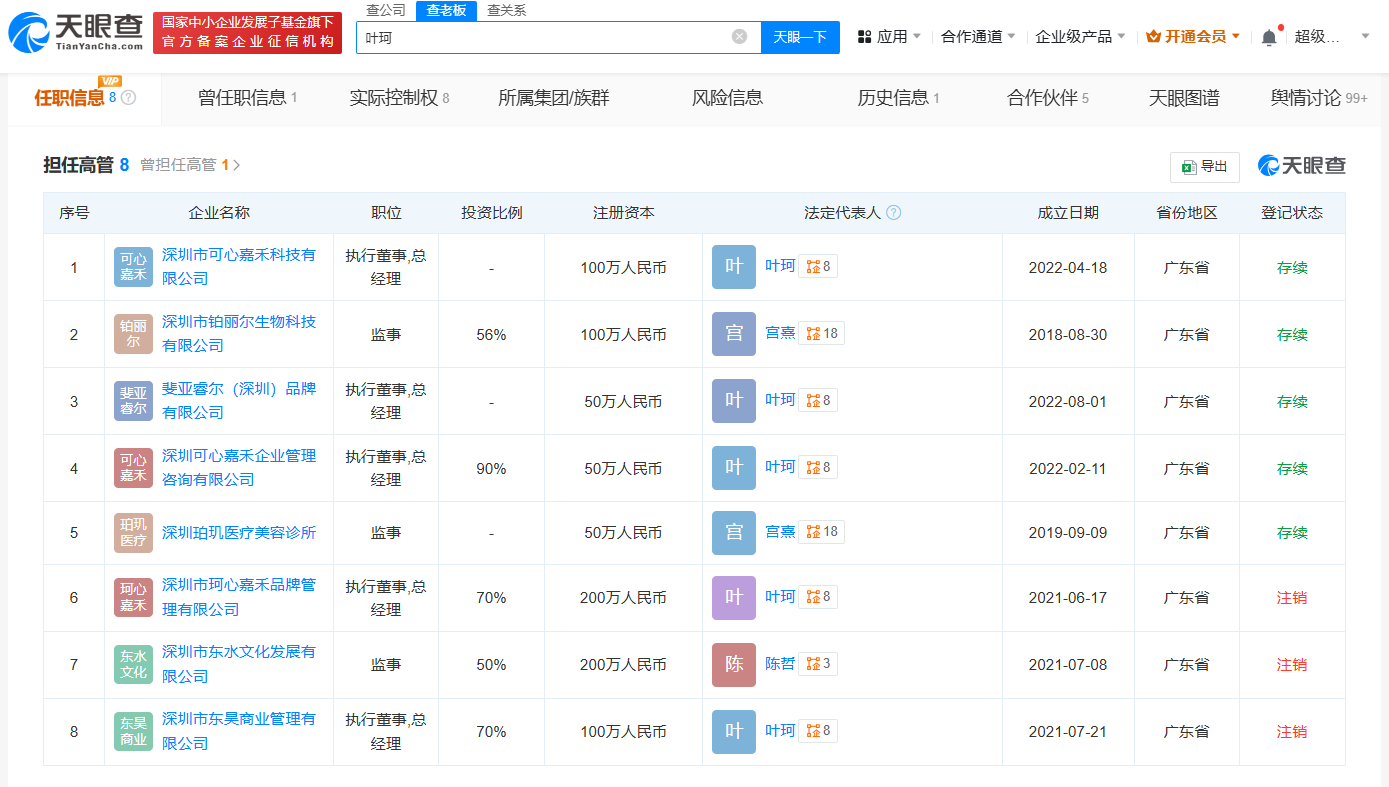Clear the search box with the X icon
The width and height of the screenshot is (1389, 787).
point(739,37)
